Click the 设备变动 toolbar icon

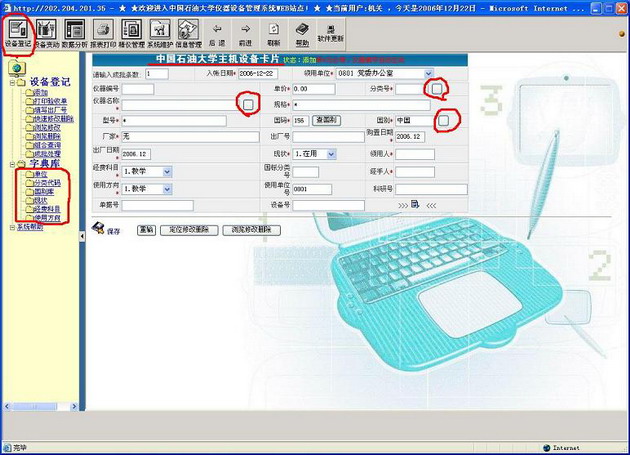[46, 32]
